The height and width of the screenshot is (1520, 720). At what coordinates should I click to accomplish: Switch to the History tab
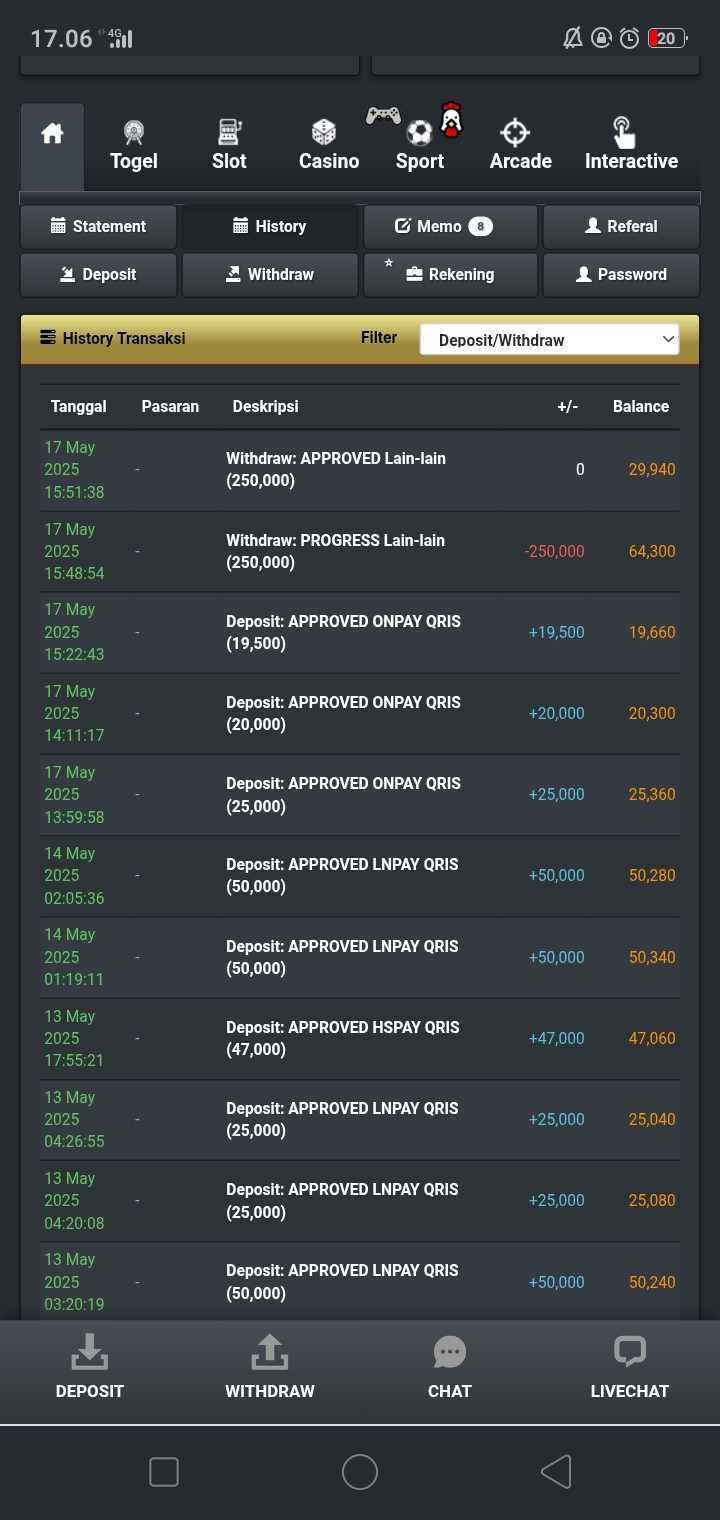pos(269,226)
